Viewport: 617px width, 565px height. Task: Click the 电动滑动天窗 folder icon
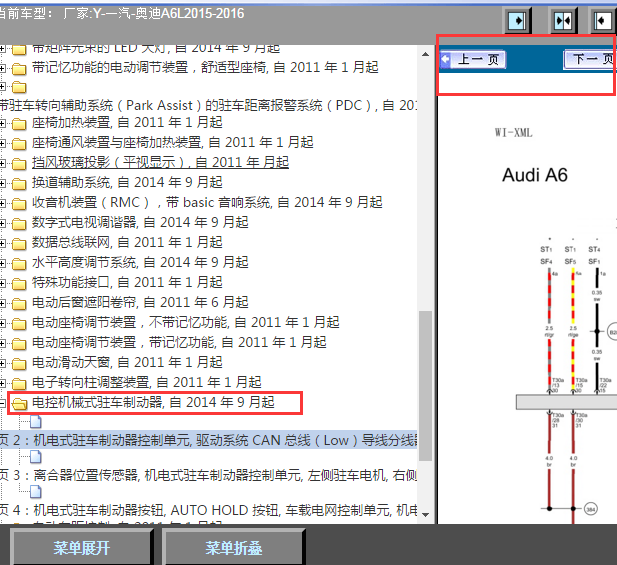pos(19,364)
